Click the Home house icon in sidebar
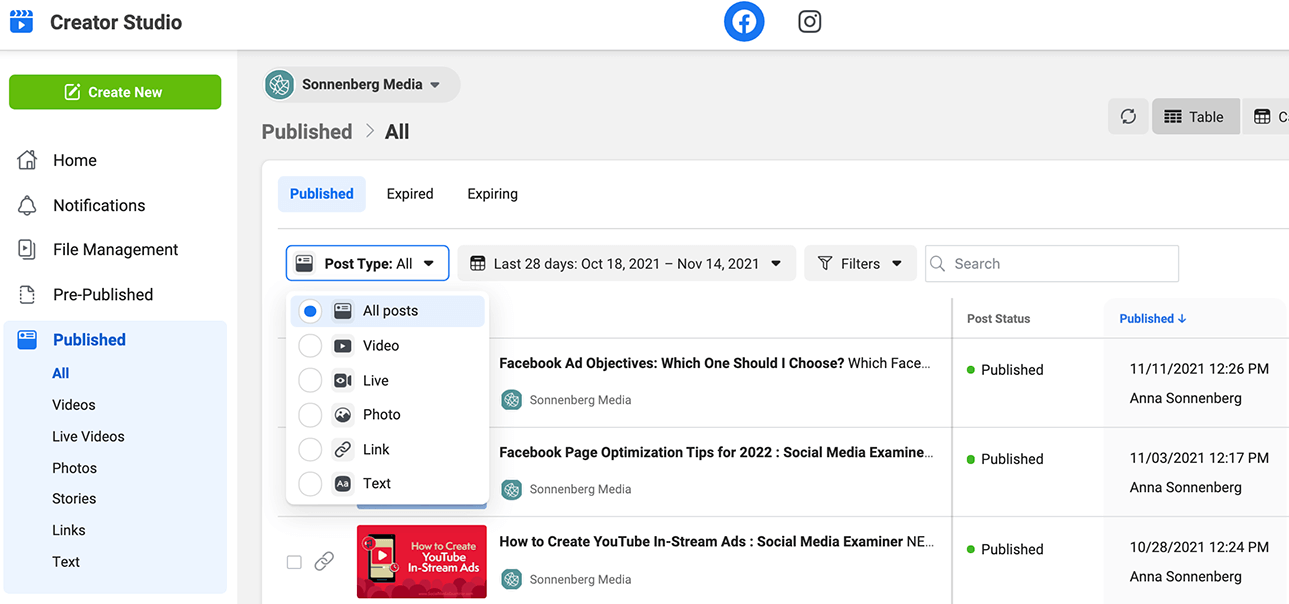The height and width of the screenshot is (604, 1289). (27, 160)
